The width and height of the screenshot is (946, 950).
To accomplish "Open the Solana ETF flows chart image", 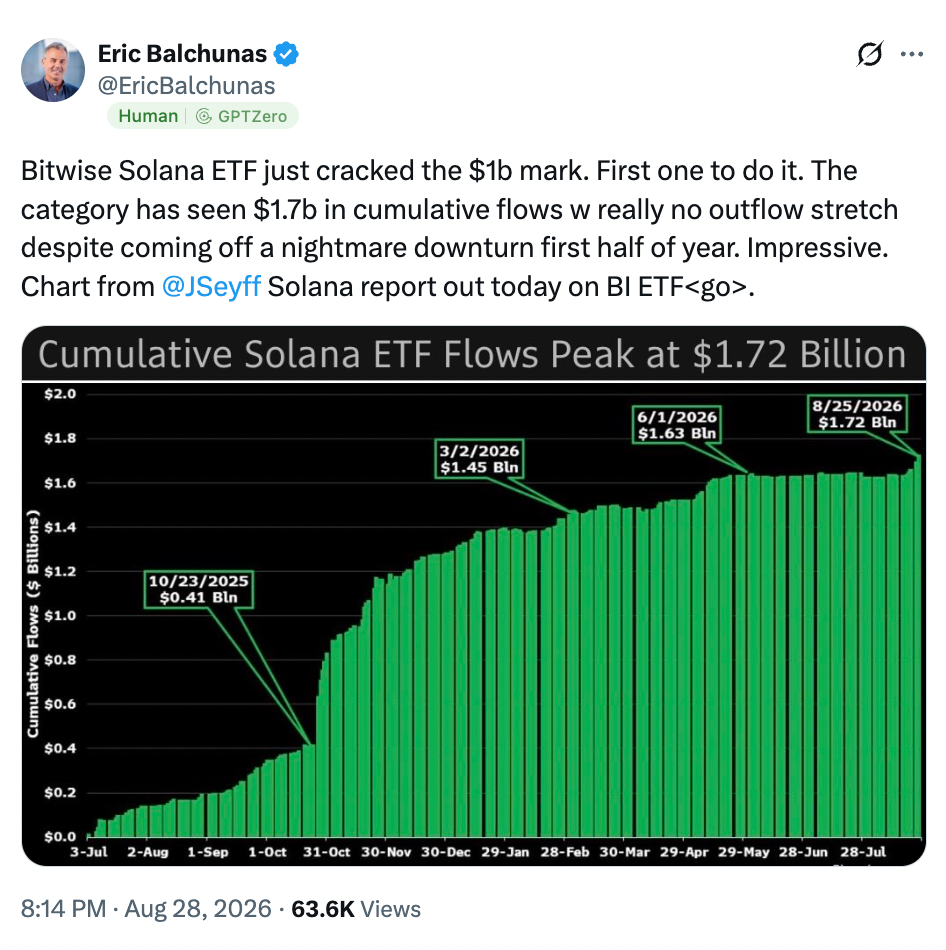I will click(473, 596).
